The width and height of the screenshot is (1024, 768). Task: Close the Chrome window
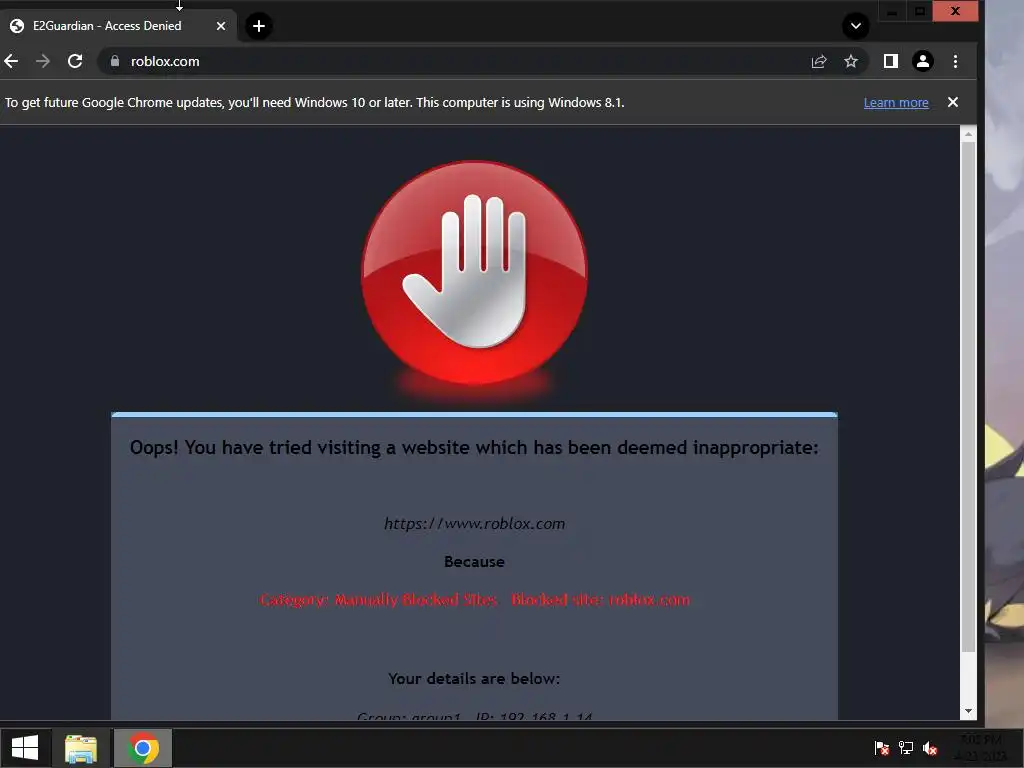955,11
